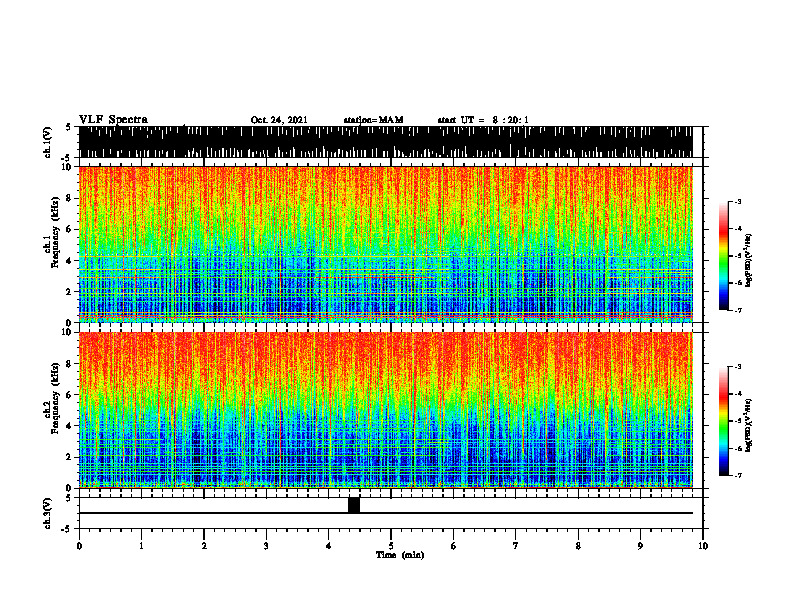Image resolution: width=792 pixels, height=612 pixels.
Task: Click the black pulse marker in ch.3 trace
Action: point(354,505)
